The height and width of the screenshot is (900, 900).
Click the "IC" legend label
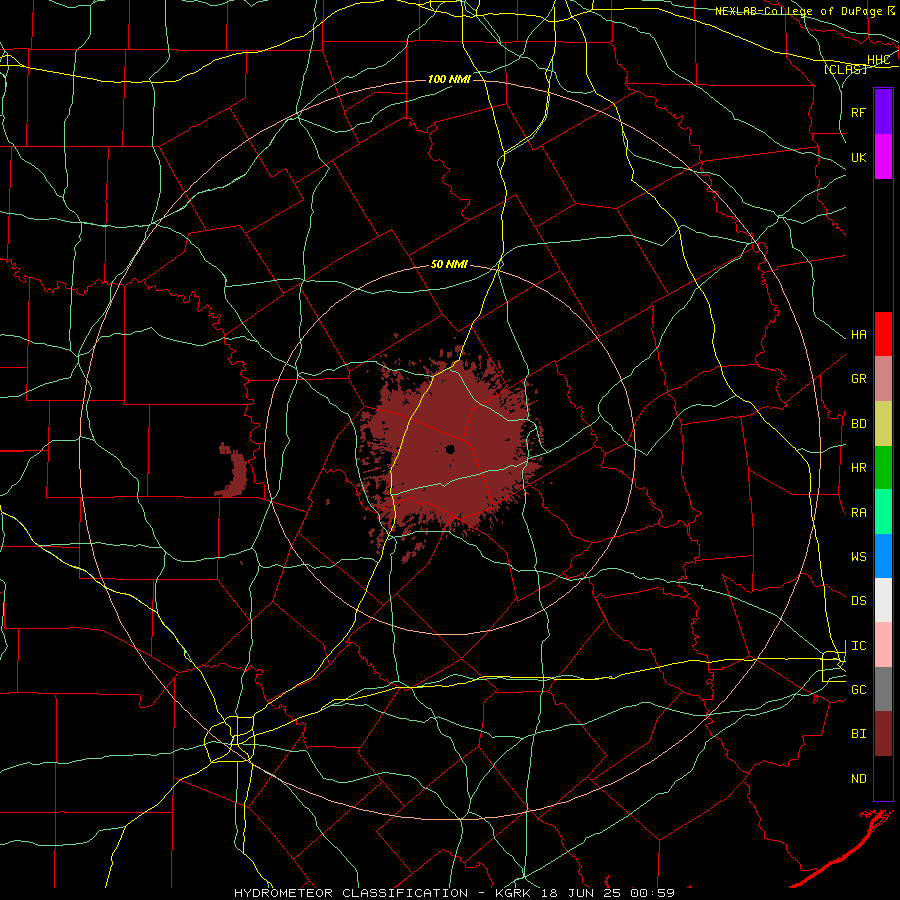pos(859,645)
